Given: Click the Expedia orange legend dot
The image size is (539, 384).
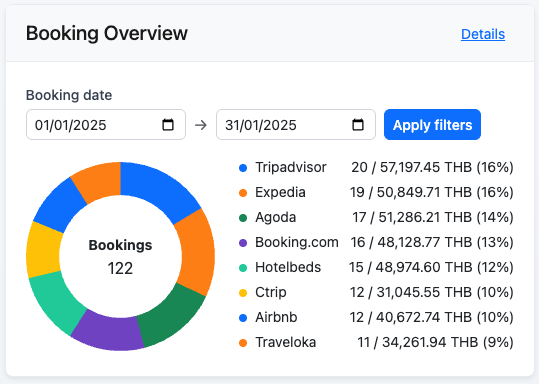Looking at the screenshot, I should [x=243, y=193].
